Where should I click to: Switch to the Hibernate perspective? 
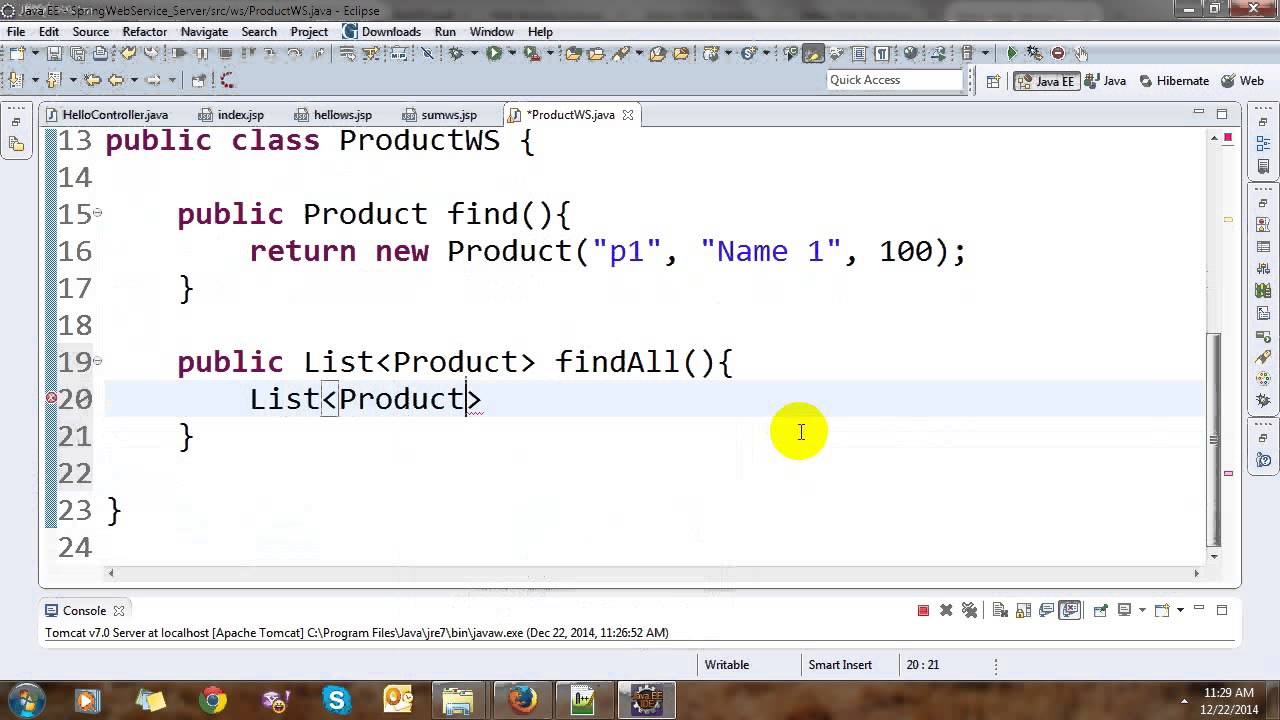click(1173, 81)
